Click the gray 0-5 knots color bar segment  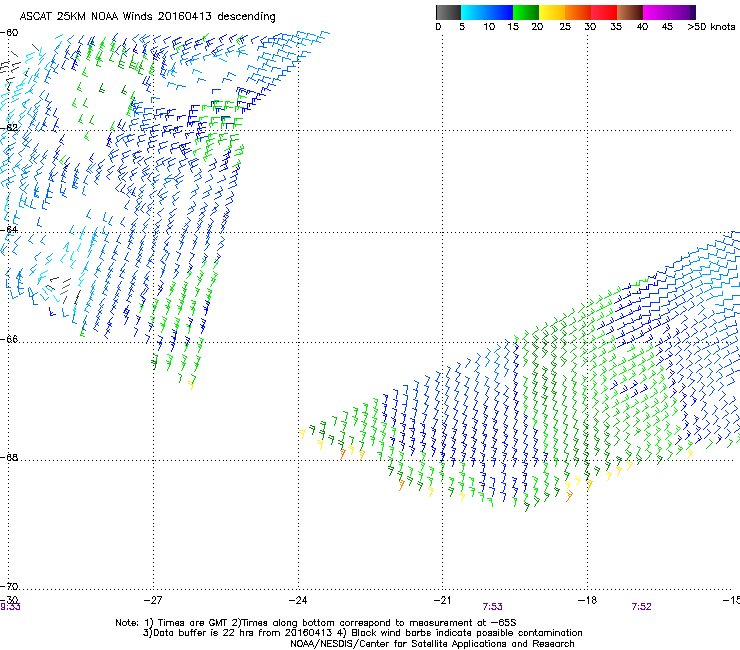448,12
